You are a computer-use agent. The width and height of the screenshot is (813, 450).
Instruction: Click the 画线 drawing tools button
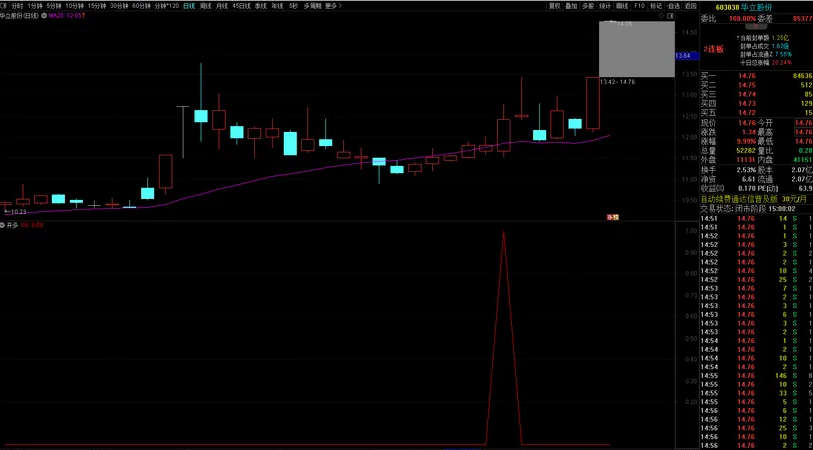tap(622, 6)
